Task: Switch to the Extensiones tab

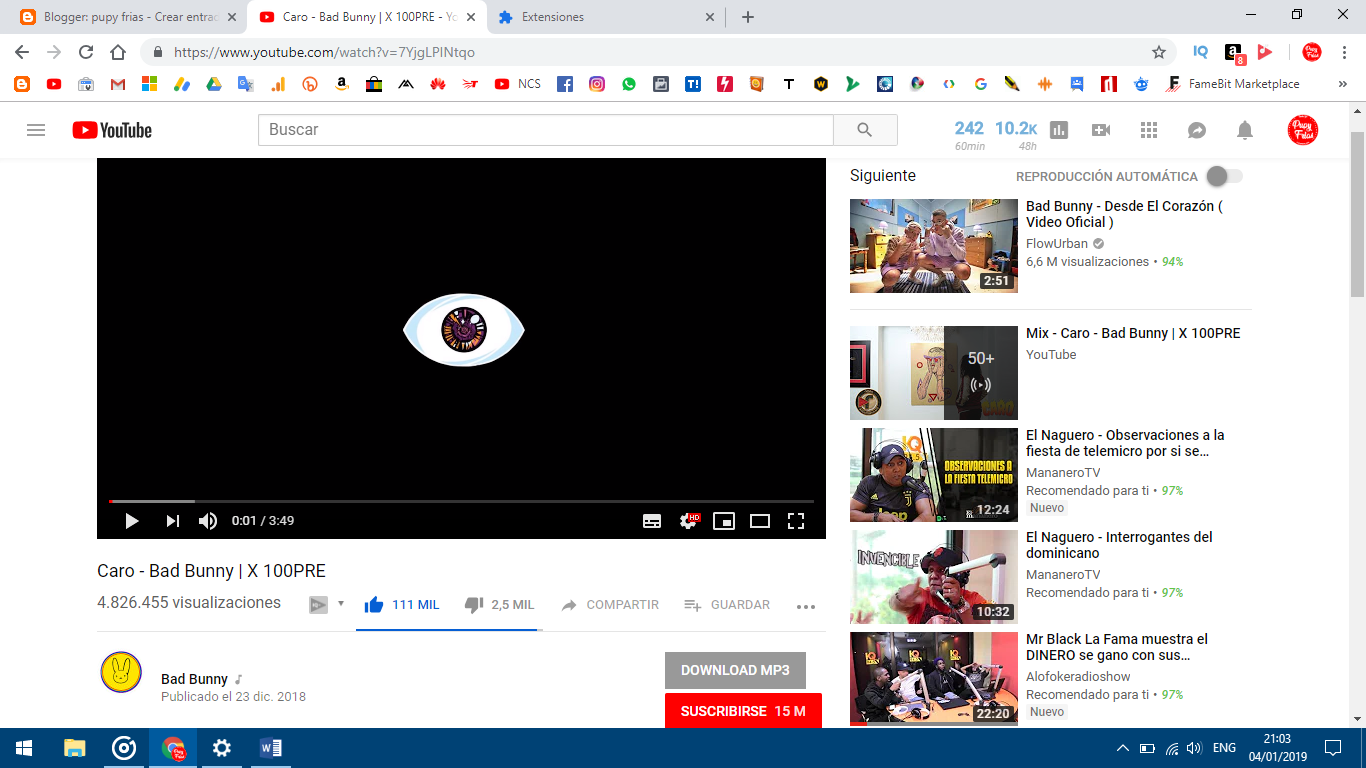Action: coord(606,17)
